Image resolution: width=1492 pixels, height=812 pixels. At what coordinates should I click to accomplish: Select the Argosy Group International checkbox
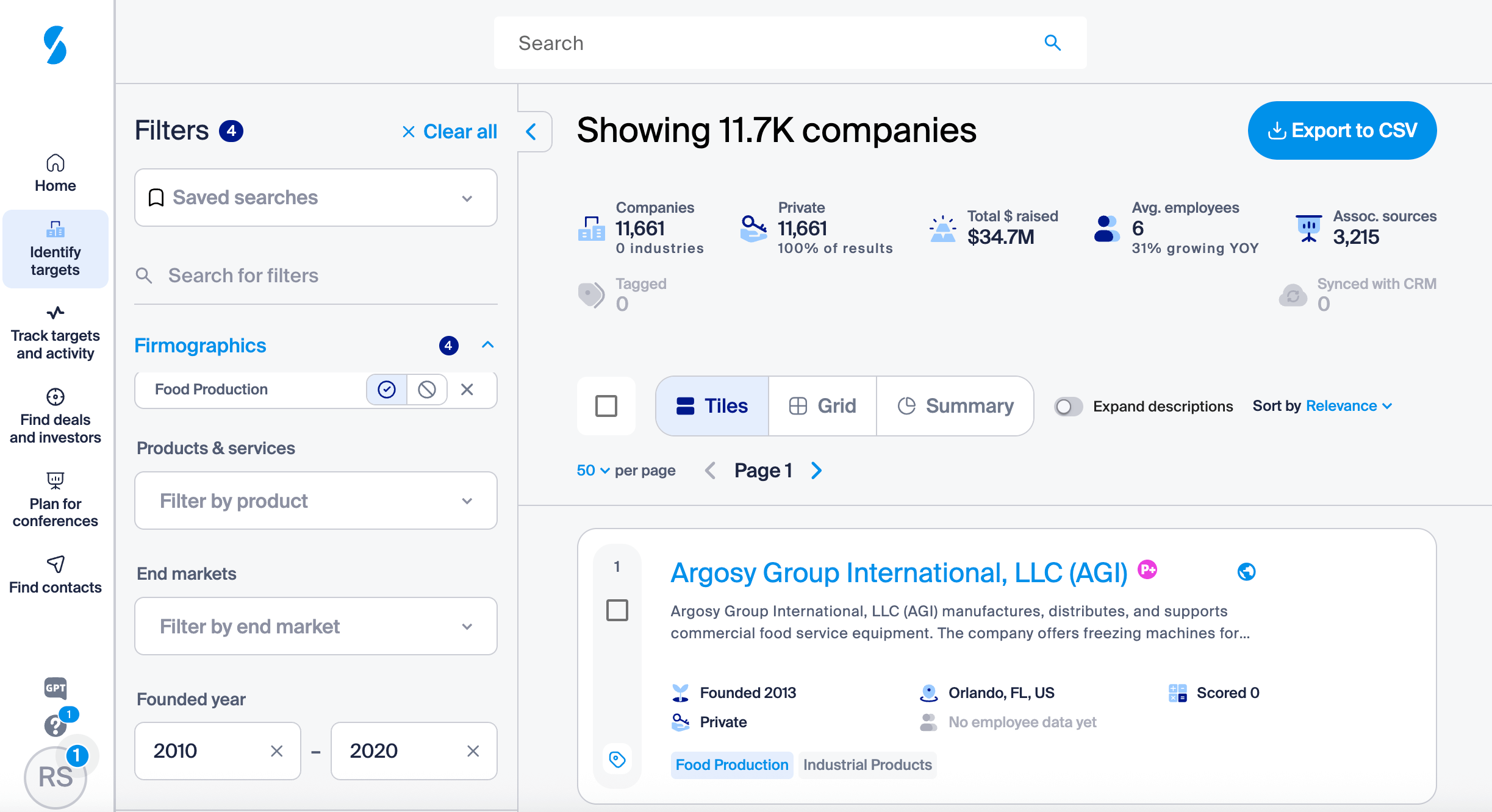click(x=617, y=610)
